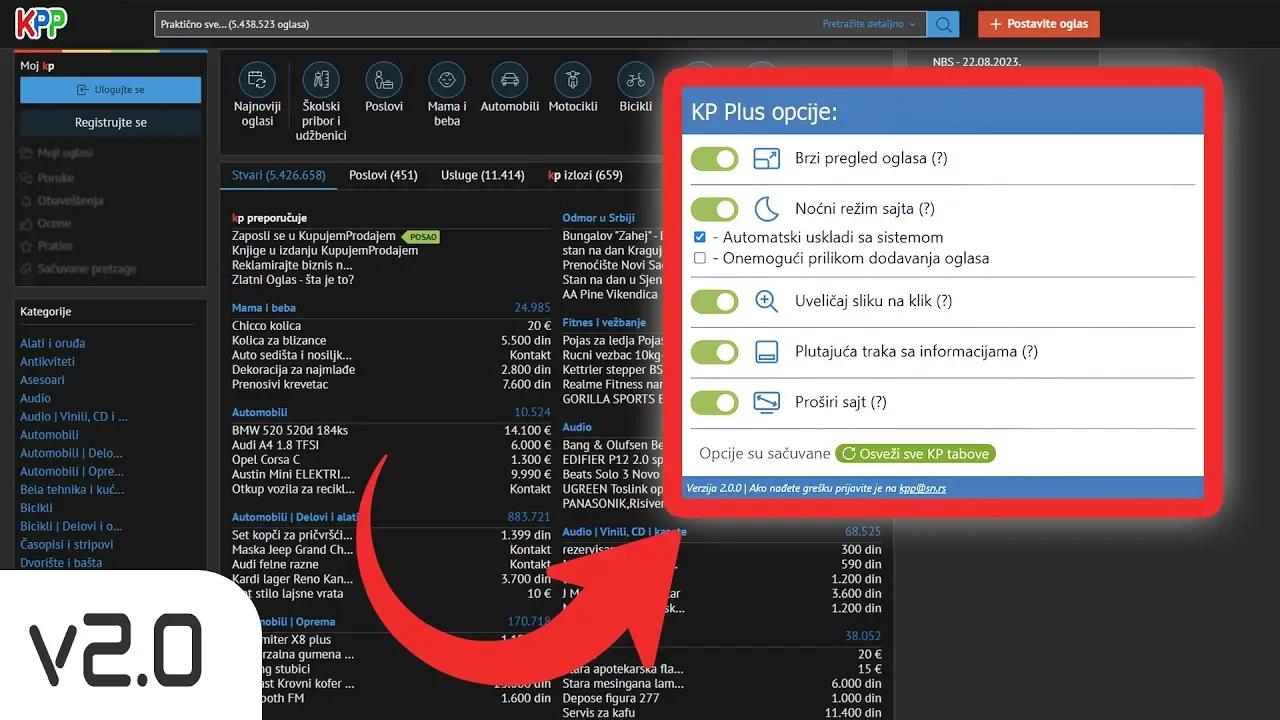
Task: Uncheck Automatski uskladi sa sistemom
Action: point(700,238)
